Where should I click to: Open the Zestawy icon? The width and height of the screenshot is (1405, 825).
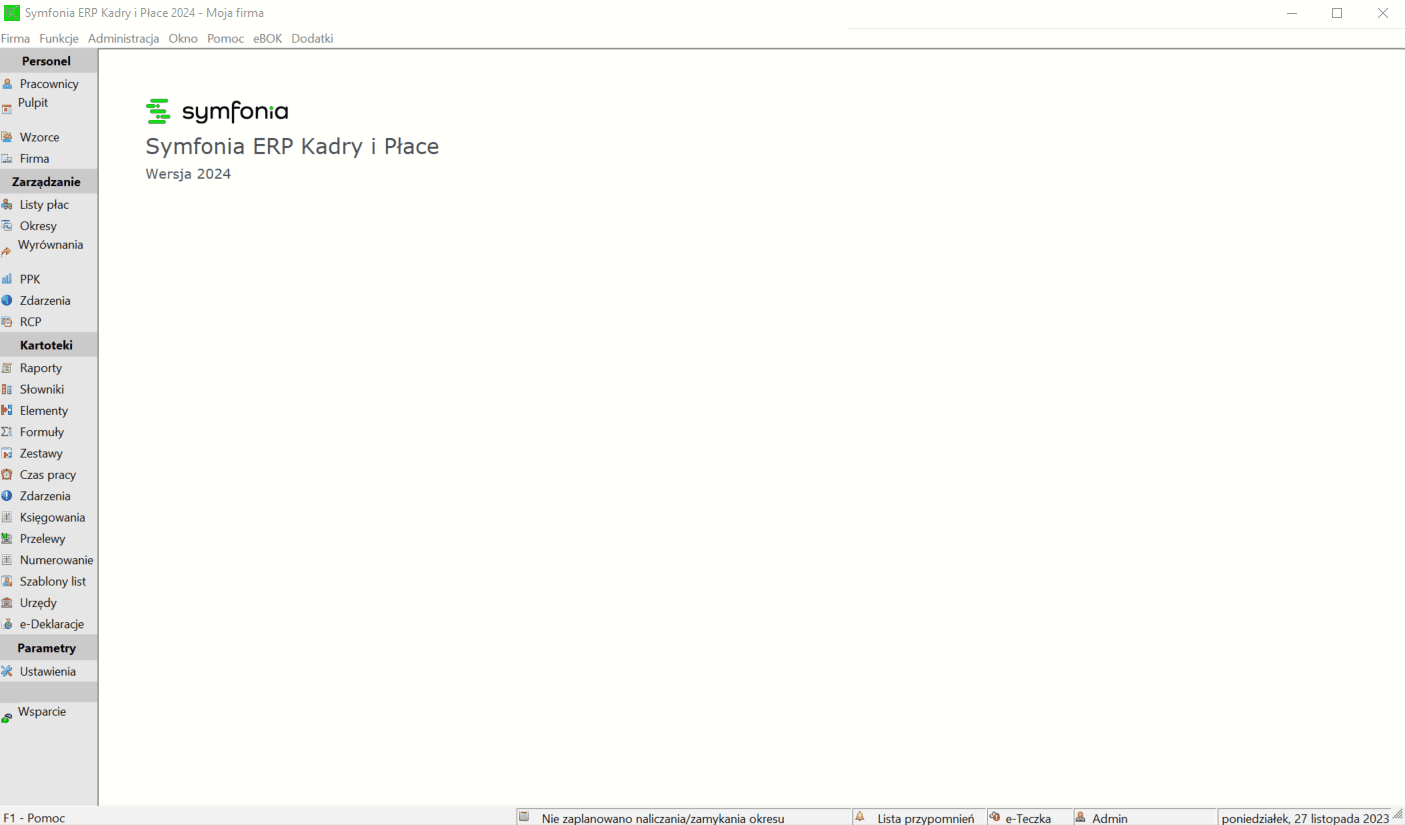[x=7, y=453]
